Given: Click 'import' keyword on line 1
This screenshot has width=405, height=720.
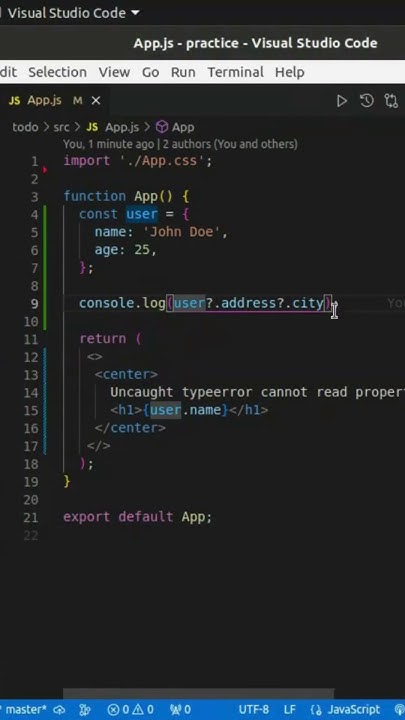Looking at the screenshot, I should click(87, 161).
